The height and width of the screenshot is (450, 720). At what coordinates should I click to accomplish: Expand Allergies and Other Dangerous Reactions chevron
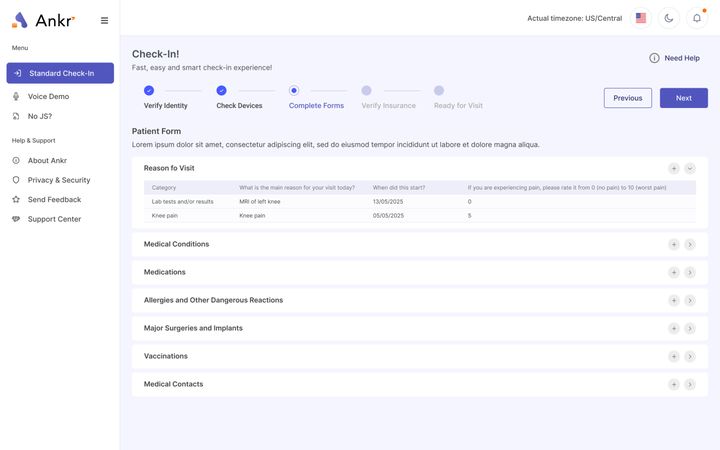(690, 301)
